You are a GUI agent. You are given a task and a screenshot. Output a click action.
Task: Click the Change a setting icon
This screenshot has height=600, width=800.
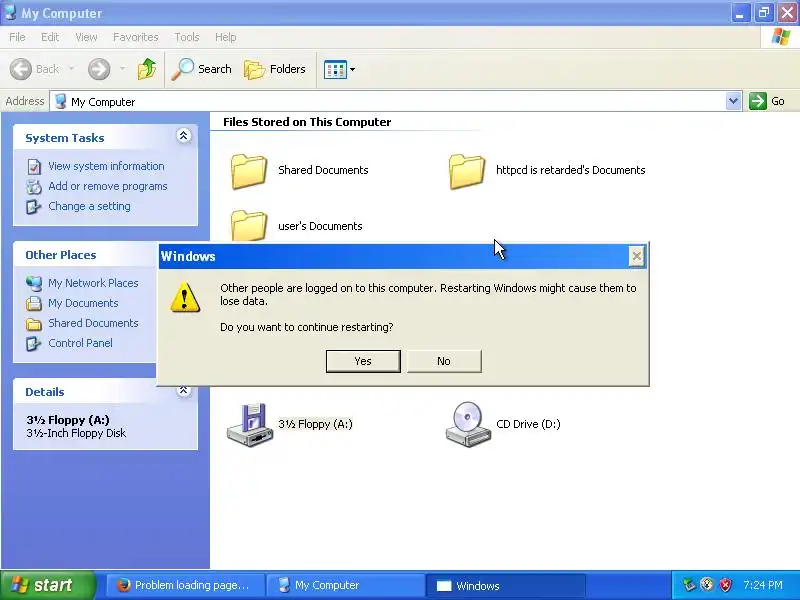(34, 207)
